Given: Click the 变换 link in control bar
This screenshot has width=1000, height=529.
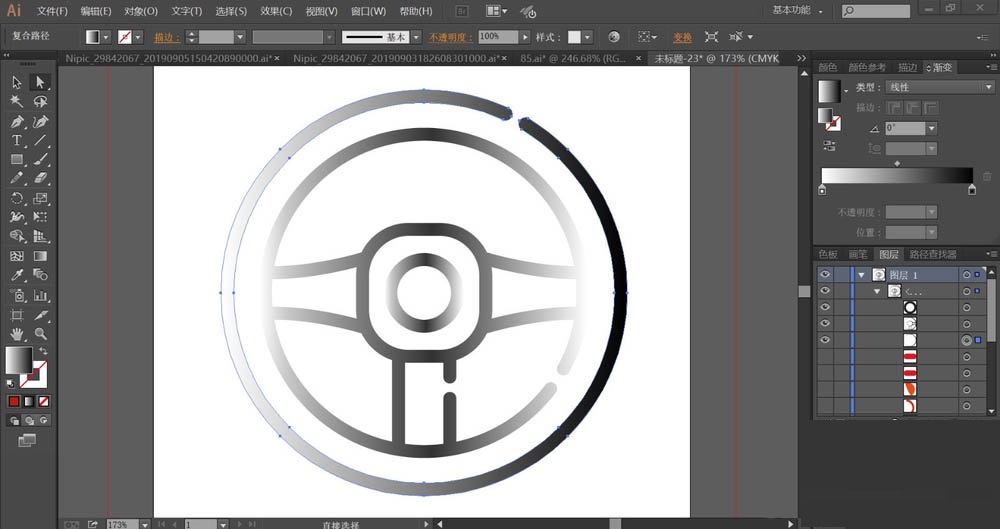Looking at the screenshot, I should point(682,38).
